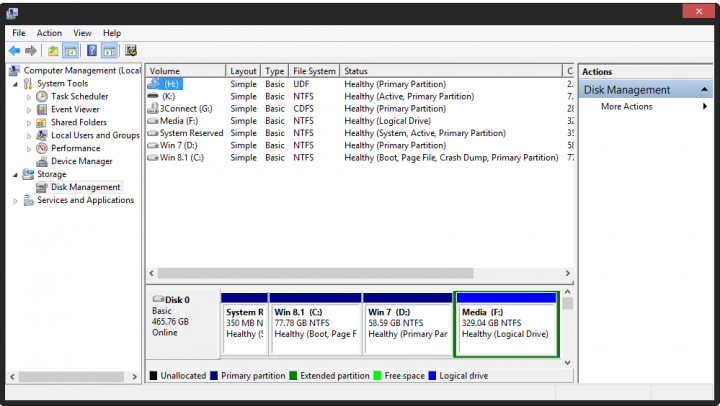Select the Media (F:) logical drive block

(x=506, y=324)
